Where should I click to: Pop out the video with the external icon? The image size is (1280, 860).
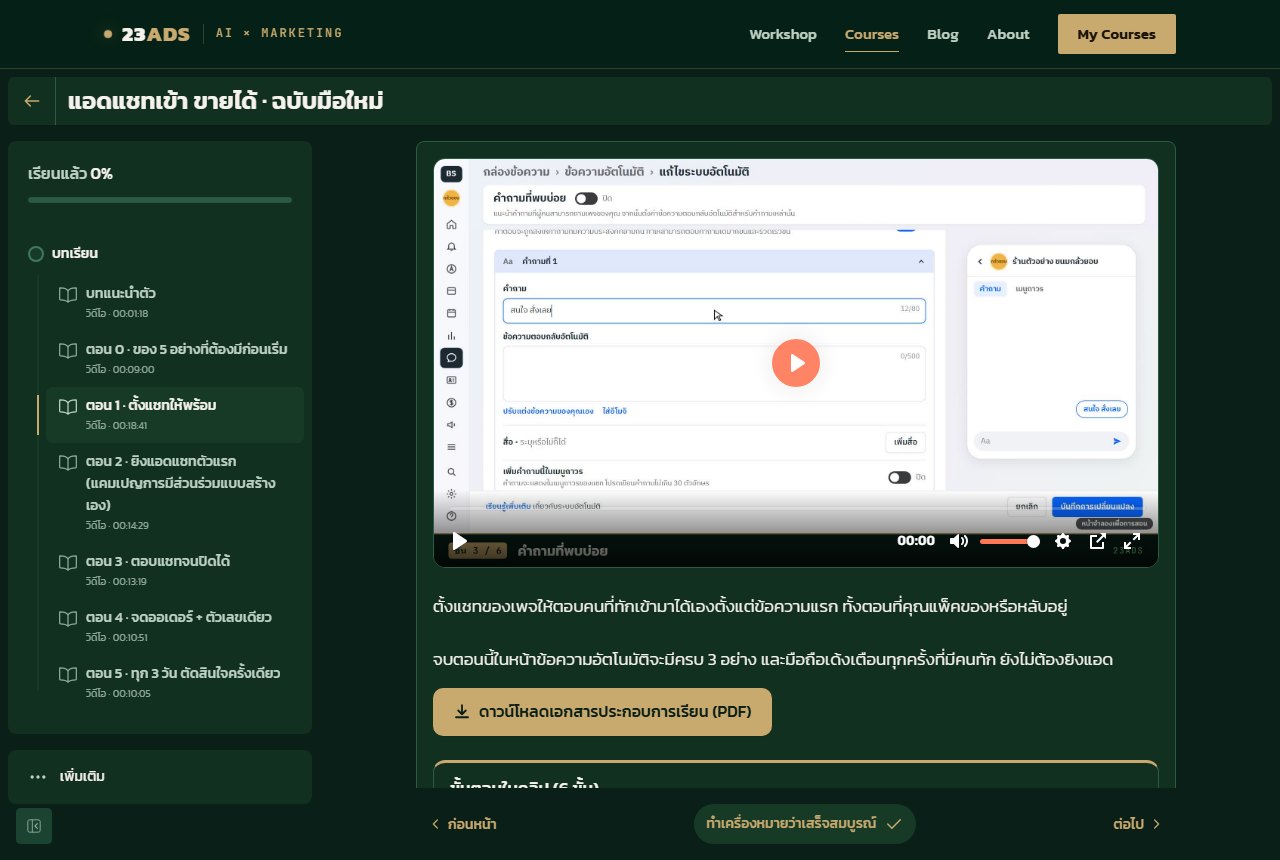coord(1097,541)
